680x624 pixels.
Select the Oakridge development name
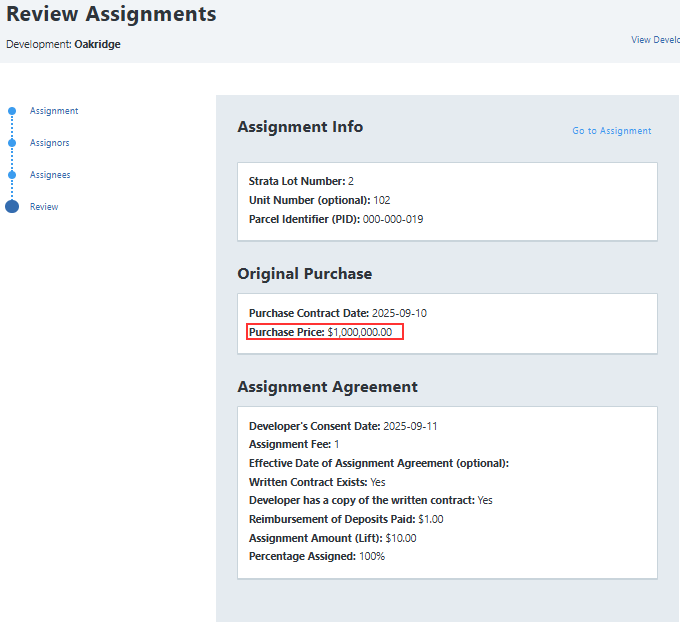pos(98,44)
